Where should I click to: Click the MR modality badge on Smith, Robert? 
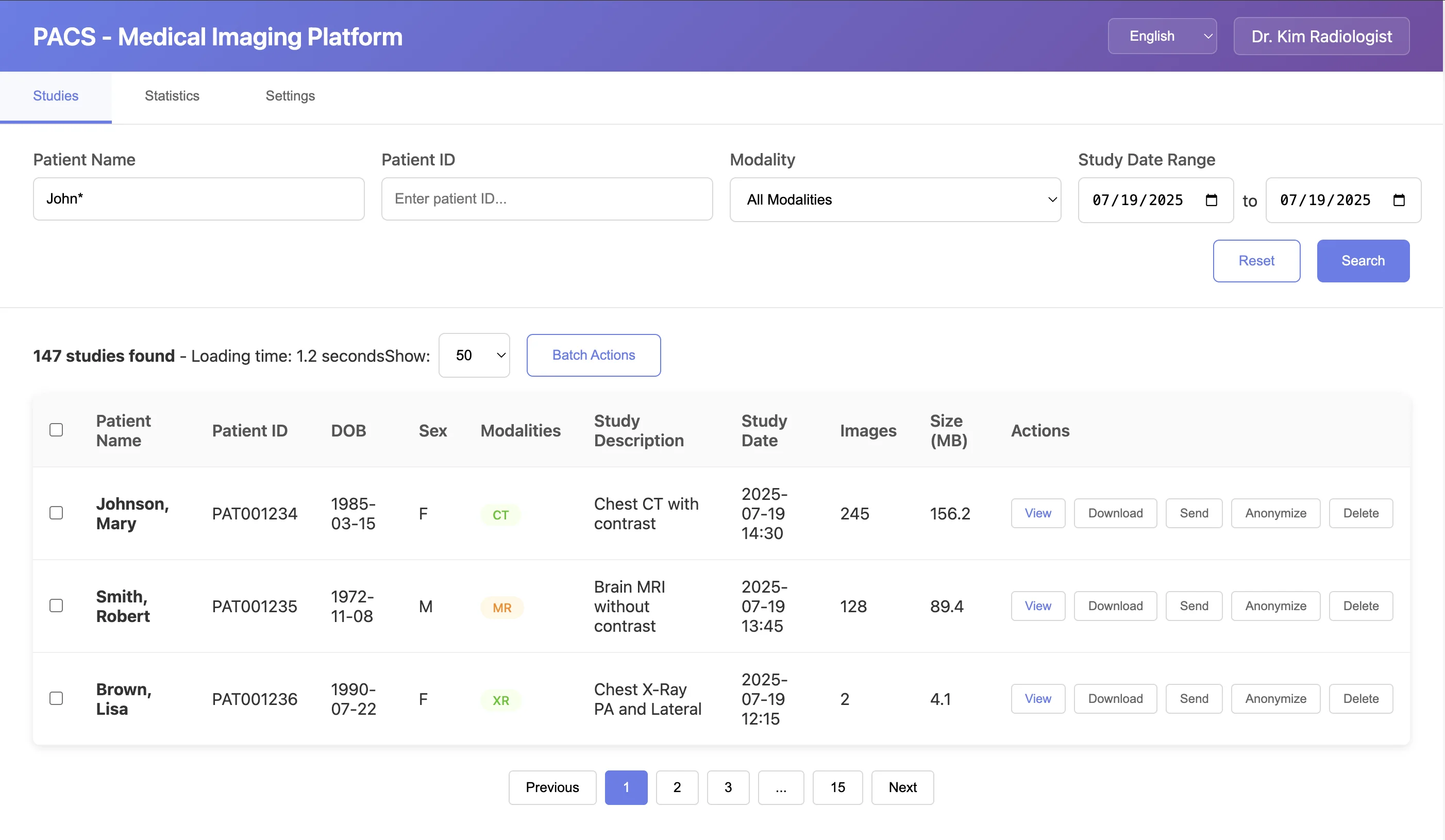pyautogui.click(x=502, y=607)
